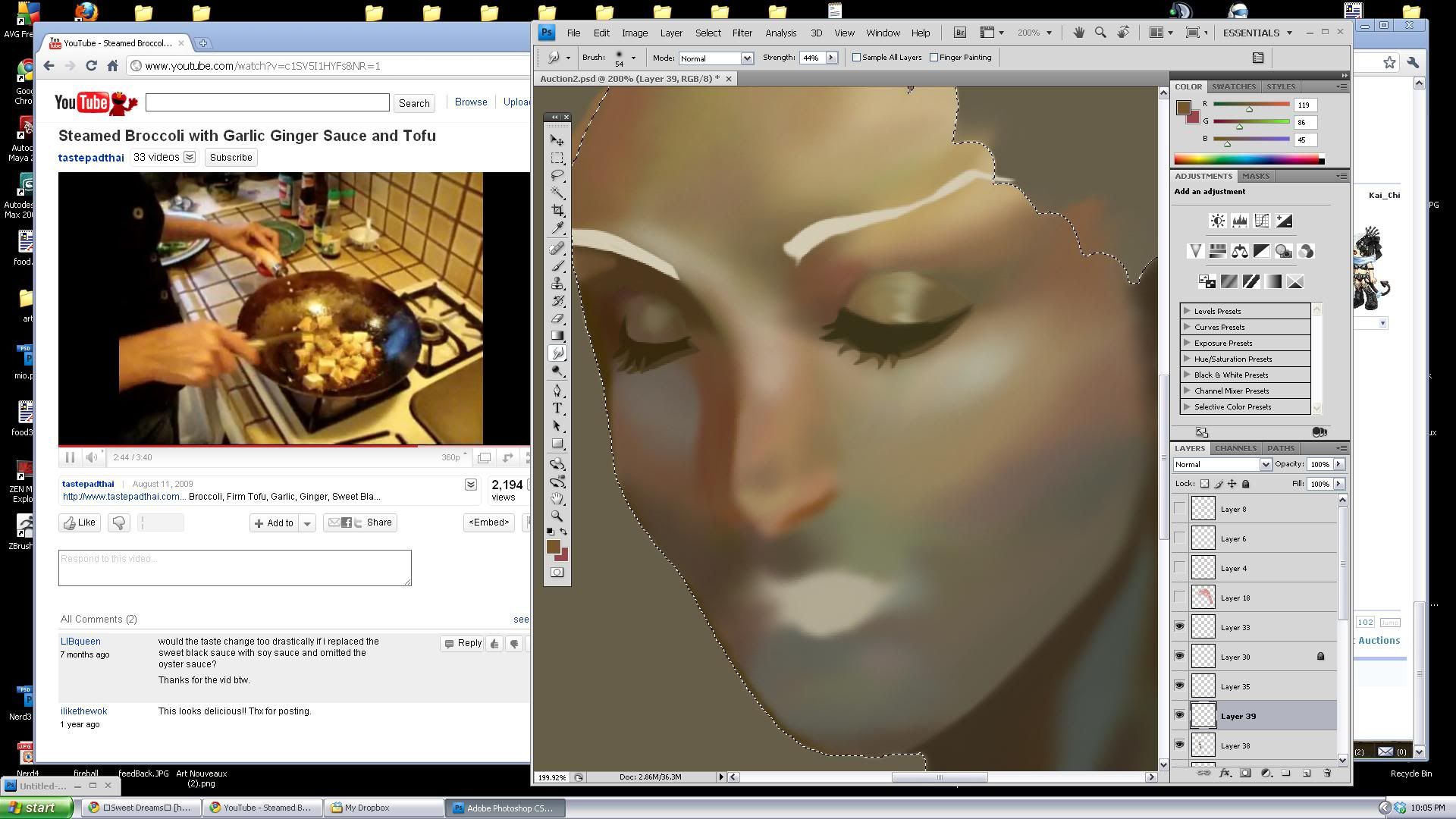Select the Magic Wand tool
This screenshot has width=1456, height=819.
557,193
